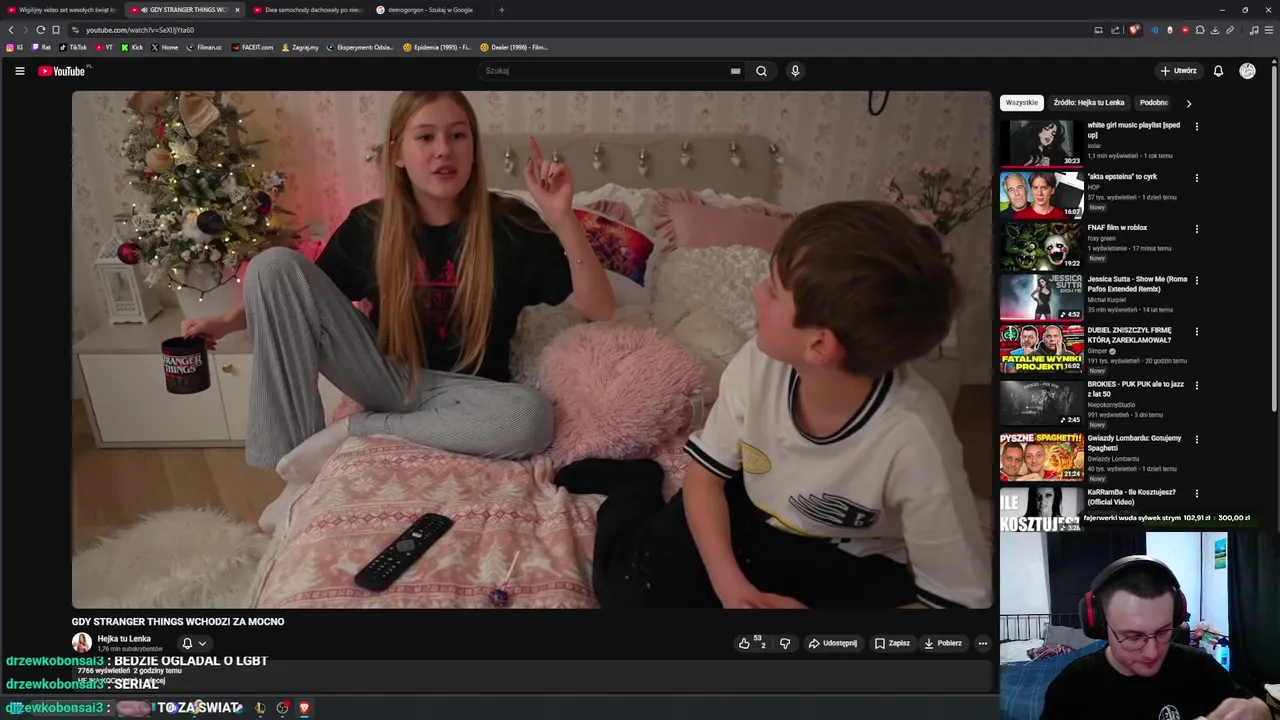Open options for 'DUBIEL ZNISZCZYŁ FIRMĘ' video
1280x720 pixels.
tap(1196, 331)
